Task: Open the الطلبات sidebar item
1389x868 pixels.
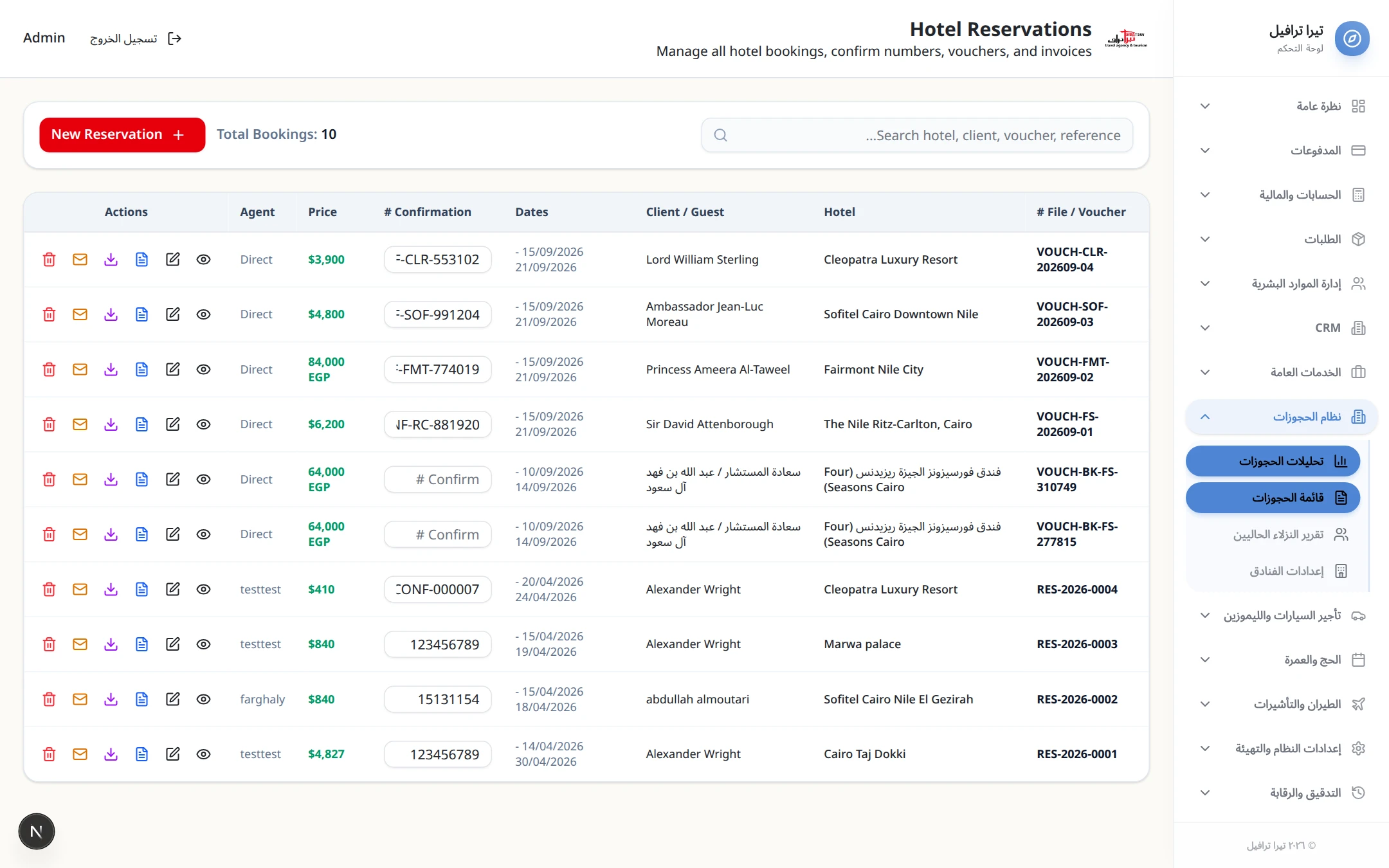Action: pyautogui.click(x=1281, y=239)
